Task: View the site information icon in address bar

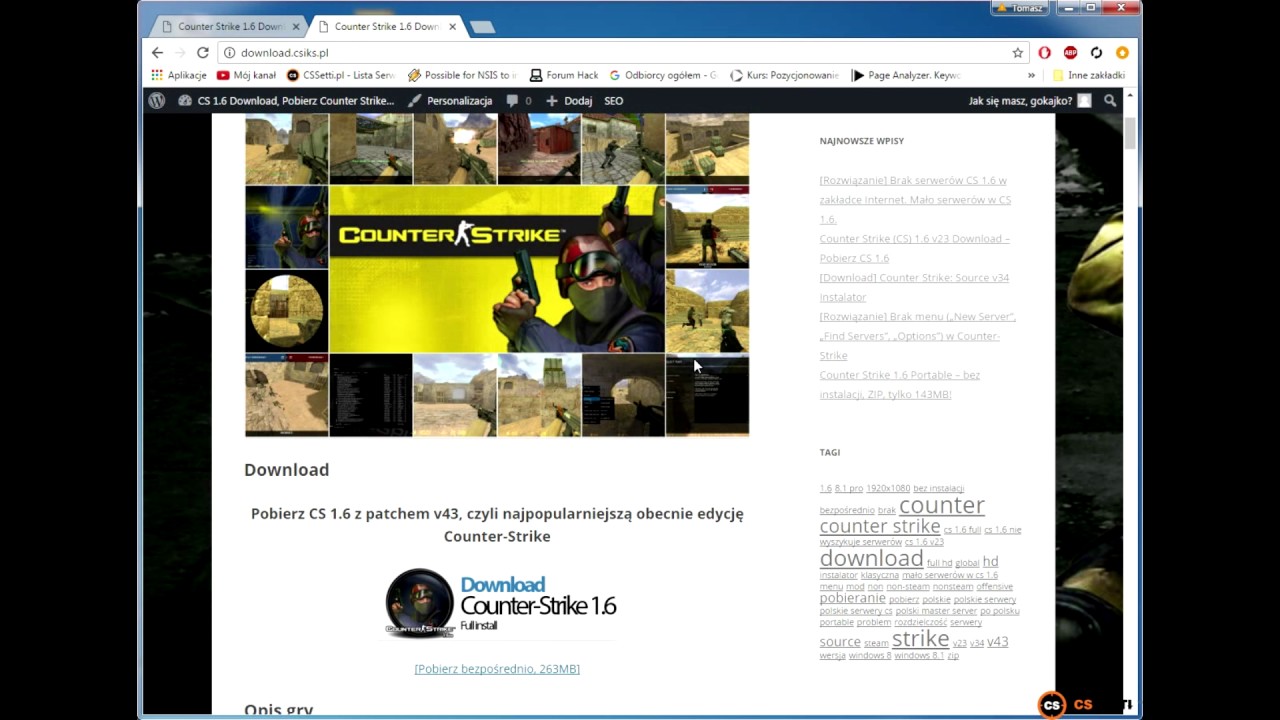Action: (x=229, y=53)
